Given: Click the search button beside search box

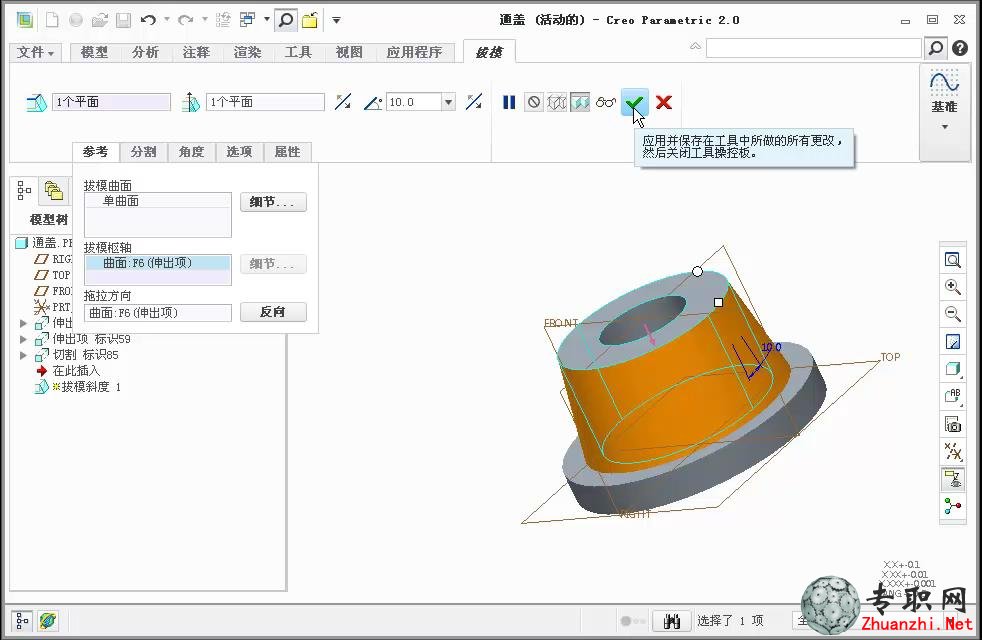Looking at the screenshot, I should pos(936,48).
